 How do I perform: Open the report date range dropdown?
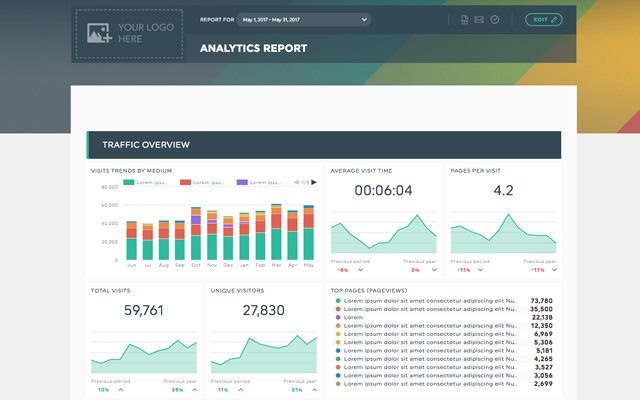pos(304,20)
